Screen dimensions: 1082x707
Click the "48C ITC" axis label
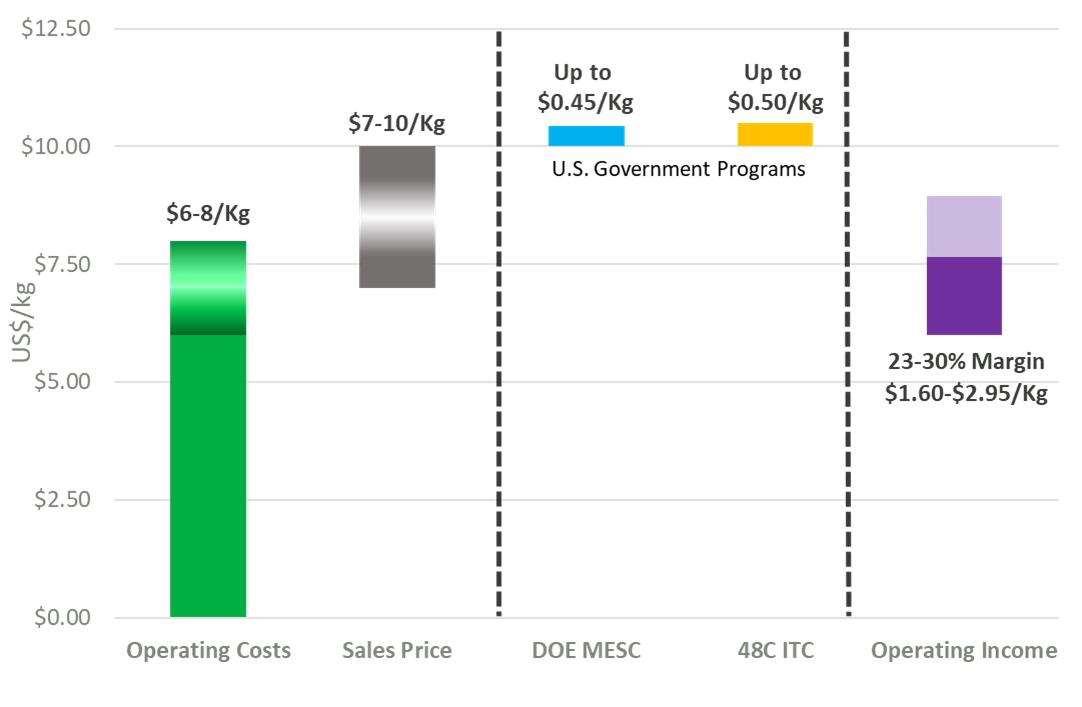(775, 651)
